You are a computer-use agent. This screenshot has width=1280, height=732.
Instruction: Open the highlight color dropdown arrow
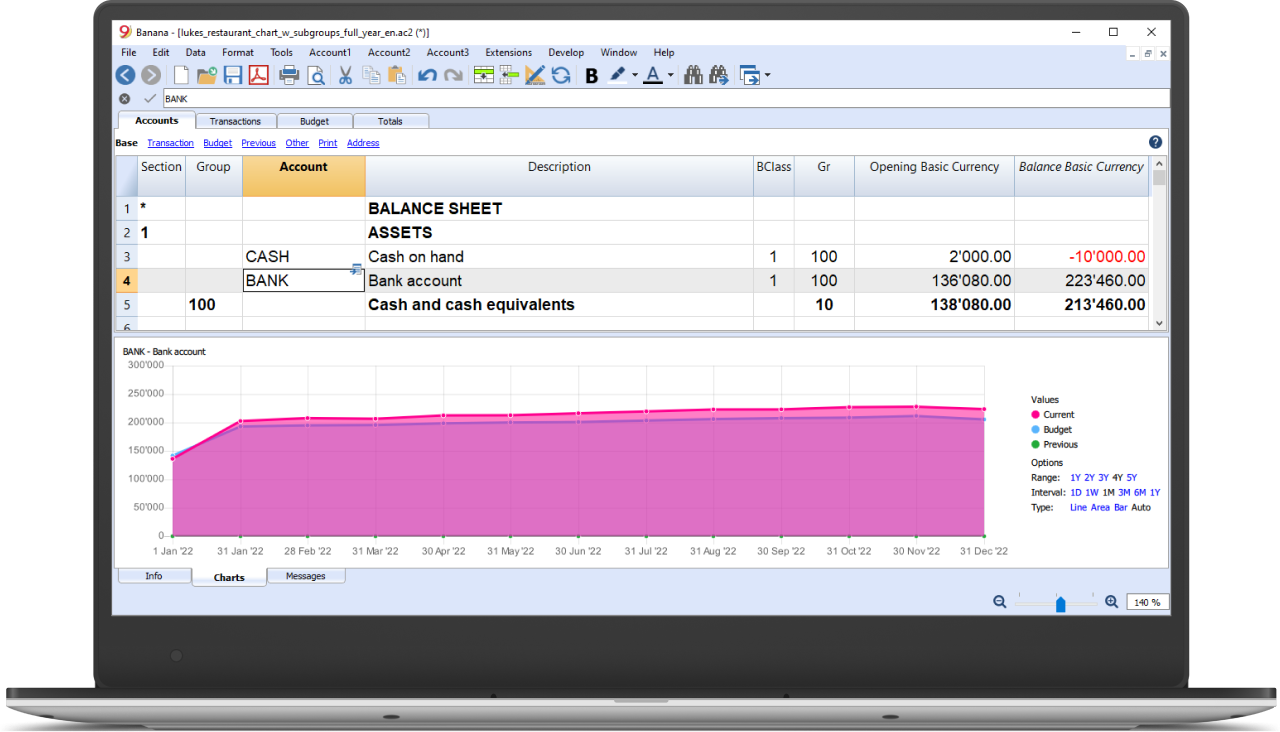click(x=635, y=76)
